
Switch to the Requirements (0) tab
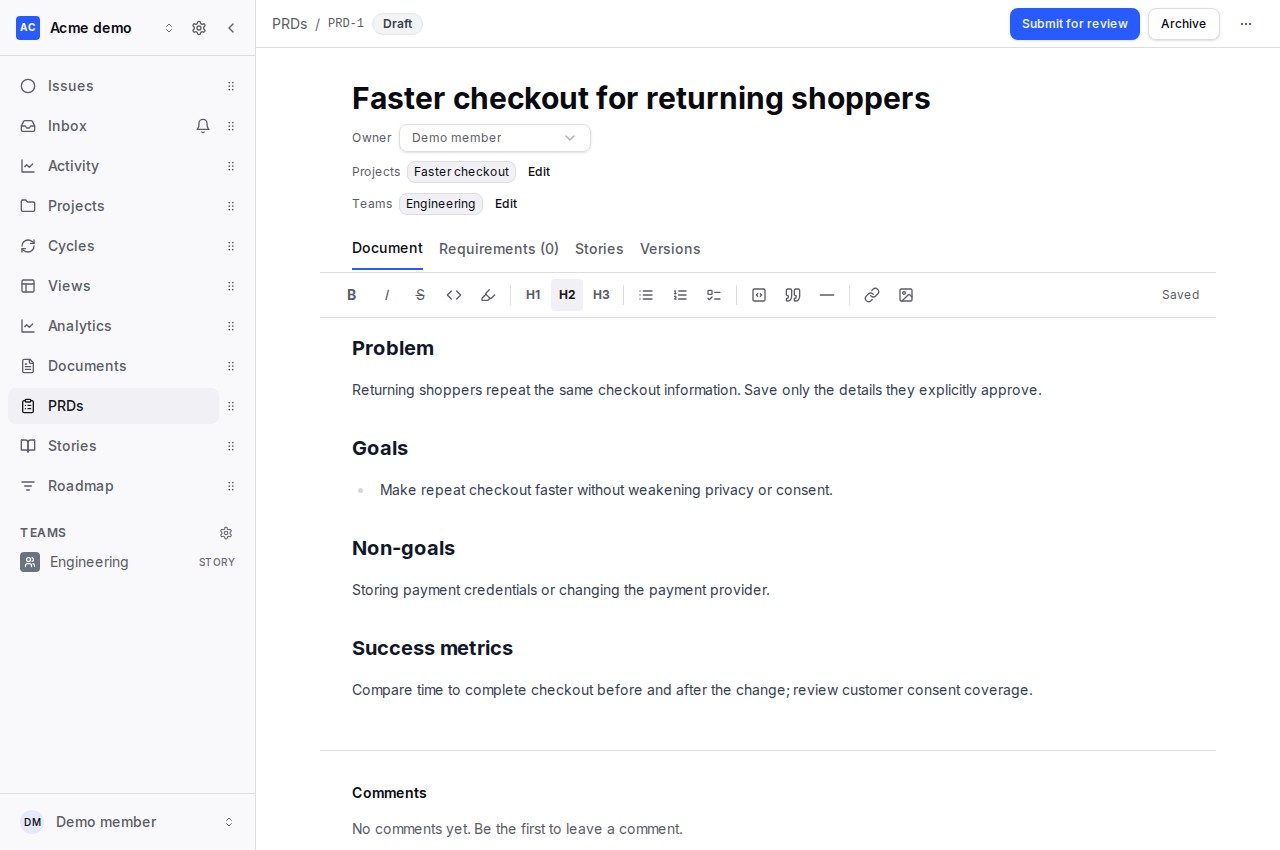click(x=499, y=249)
